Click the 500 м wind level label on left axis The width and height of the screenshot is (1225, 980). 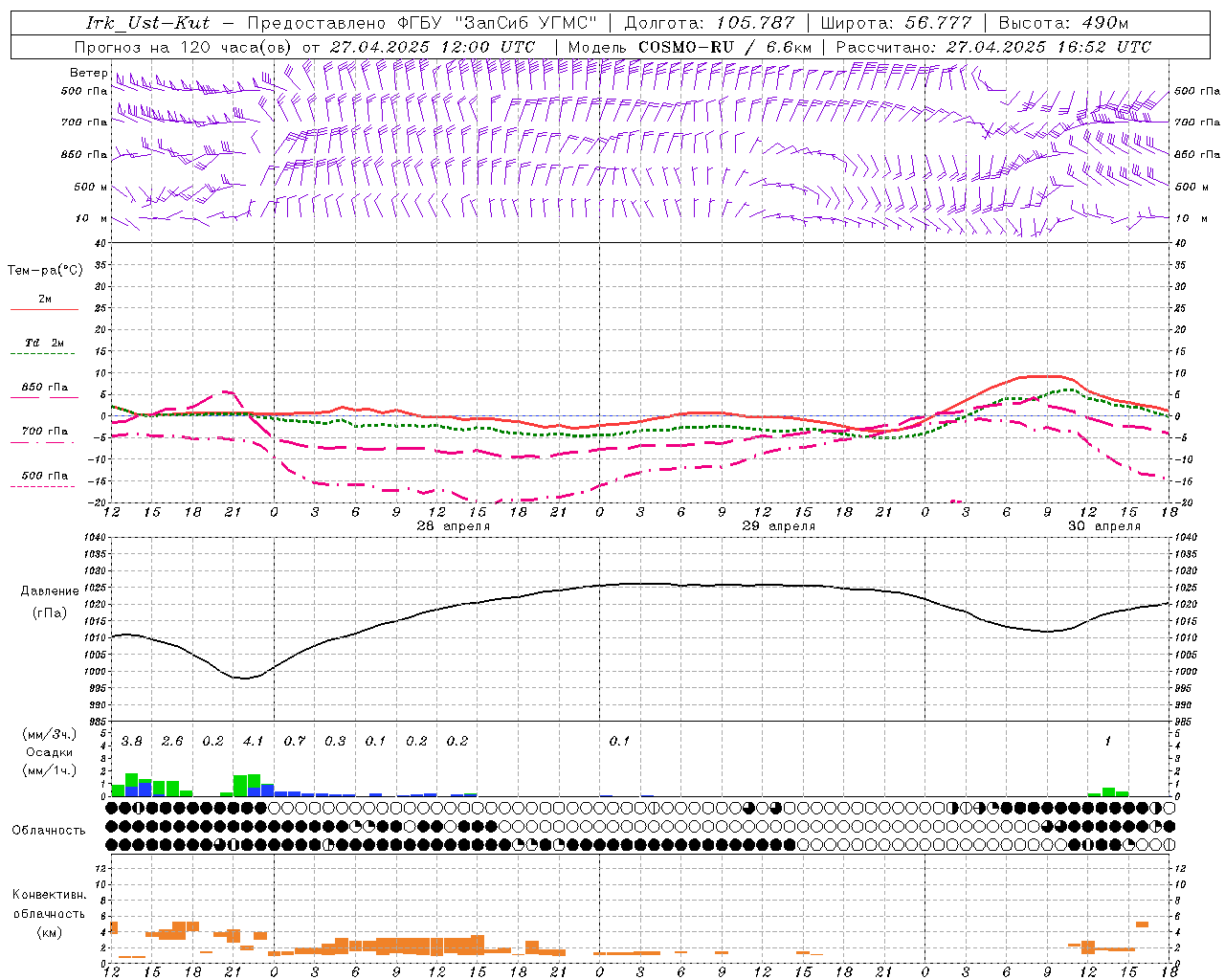click(91, 187)
